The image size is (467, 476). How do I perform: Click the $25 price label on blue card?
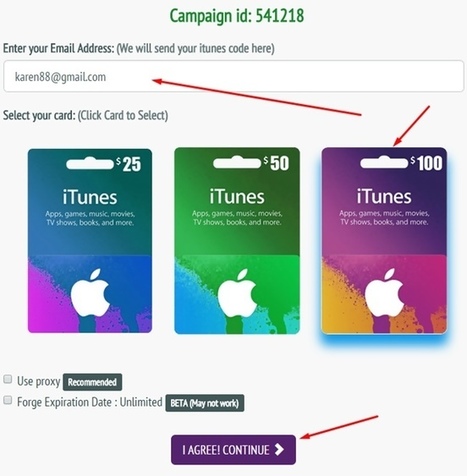click(129, 164)
